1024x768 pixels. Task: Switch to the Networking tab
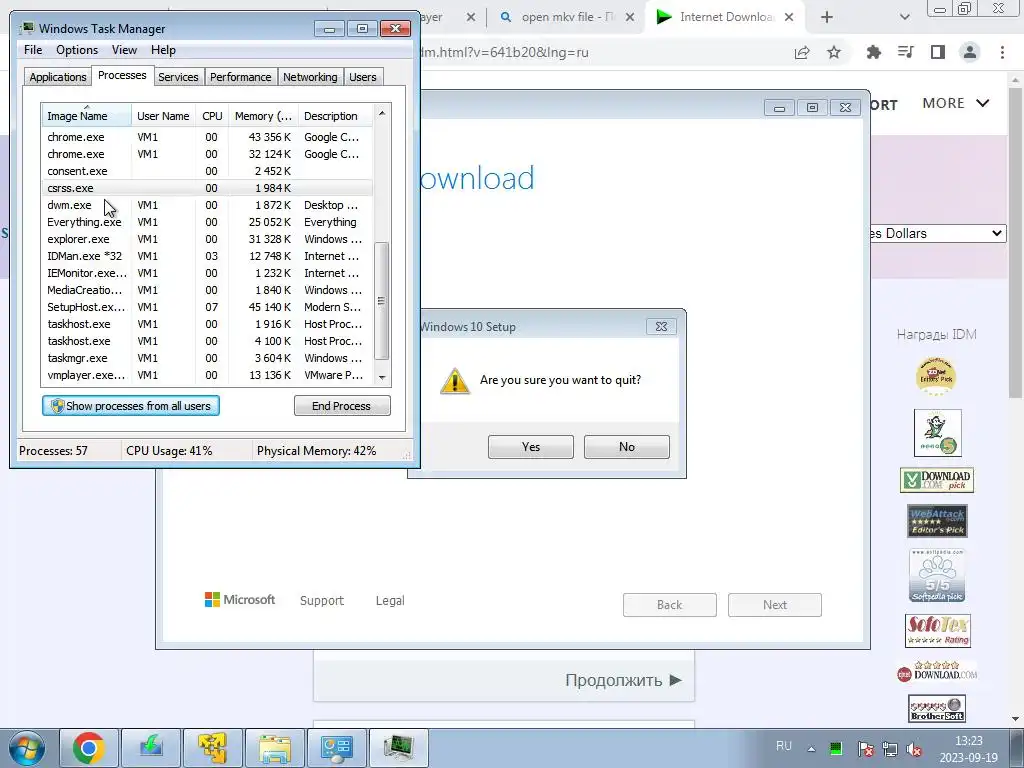[310, 76]
